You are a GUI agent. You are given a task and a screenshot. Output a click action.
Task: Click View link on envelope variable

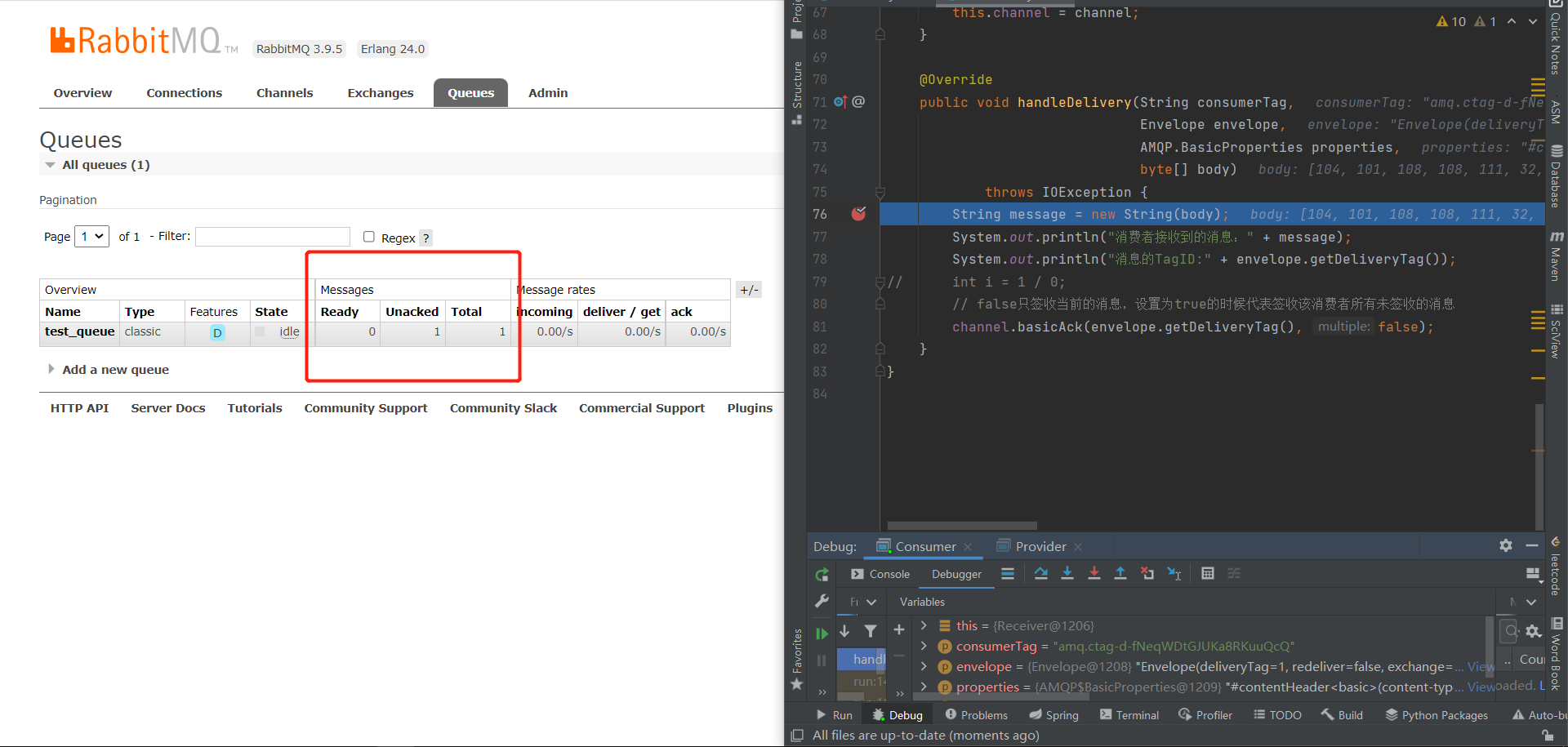tap(1480, 666)
